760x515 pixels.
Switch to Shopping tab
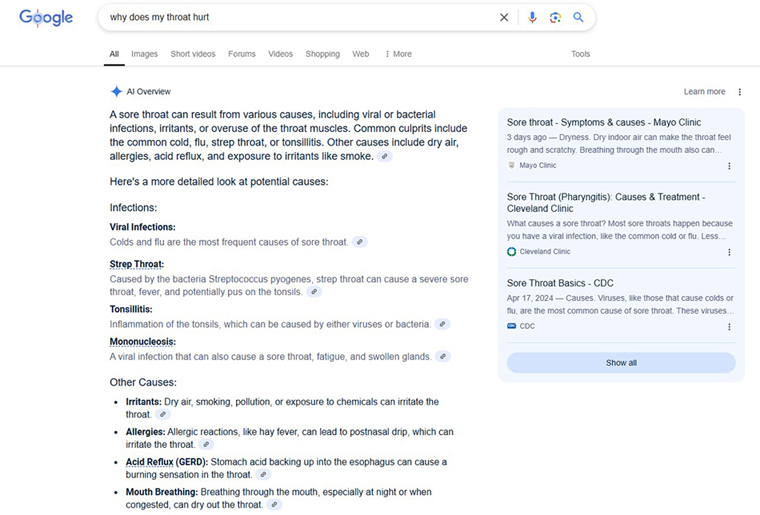[322, 54]
